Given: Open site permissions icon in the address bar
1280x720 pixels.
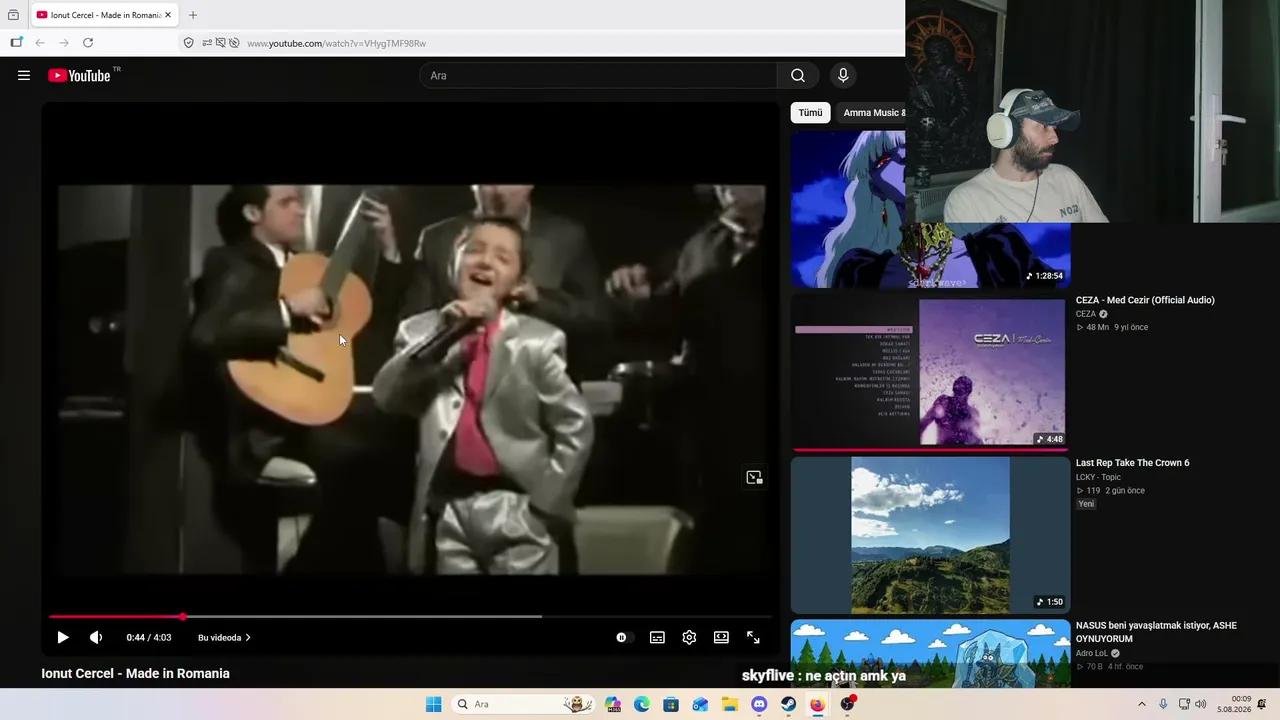Looking at the screenshot, I should pos(206,43).
